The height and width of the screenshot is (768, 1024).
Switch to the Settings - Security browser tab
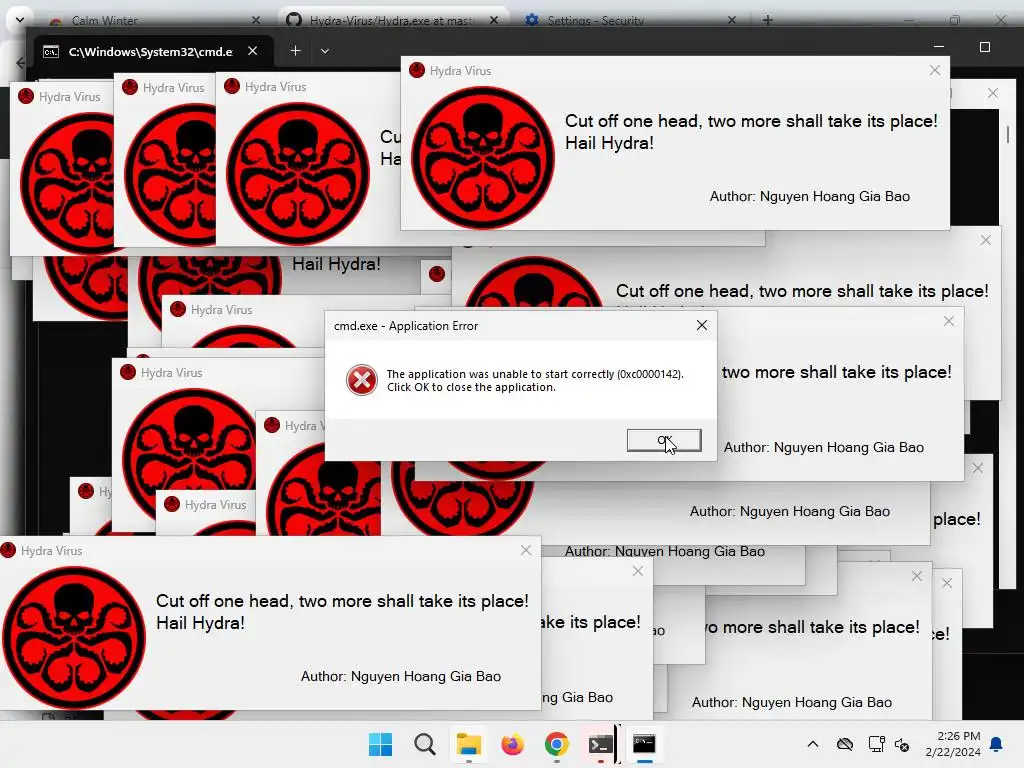(x=630, y=20)
